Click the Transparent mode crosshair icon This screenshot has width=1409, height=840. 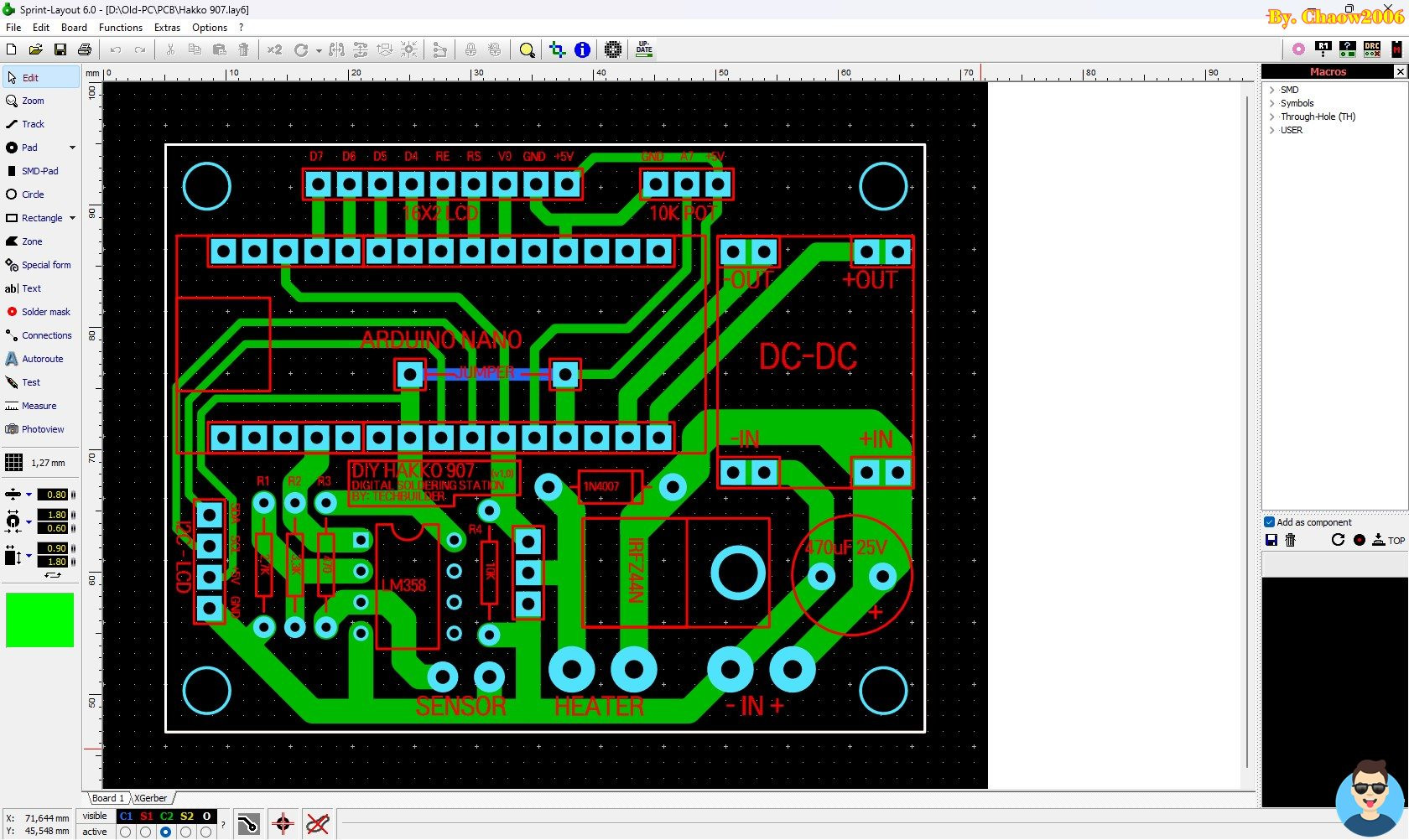tap(558, 49)
